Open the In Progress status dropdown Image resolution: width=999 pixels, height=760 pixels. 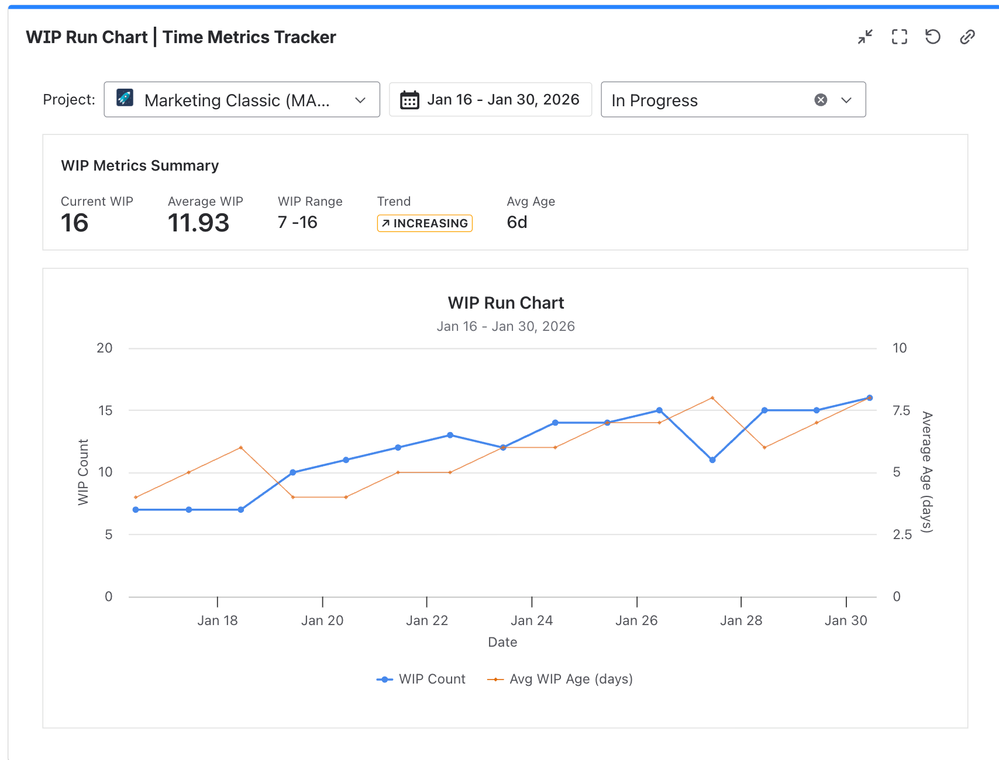733,99
